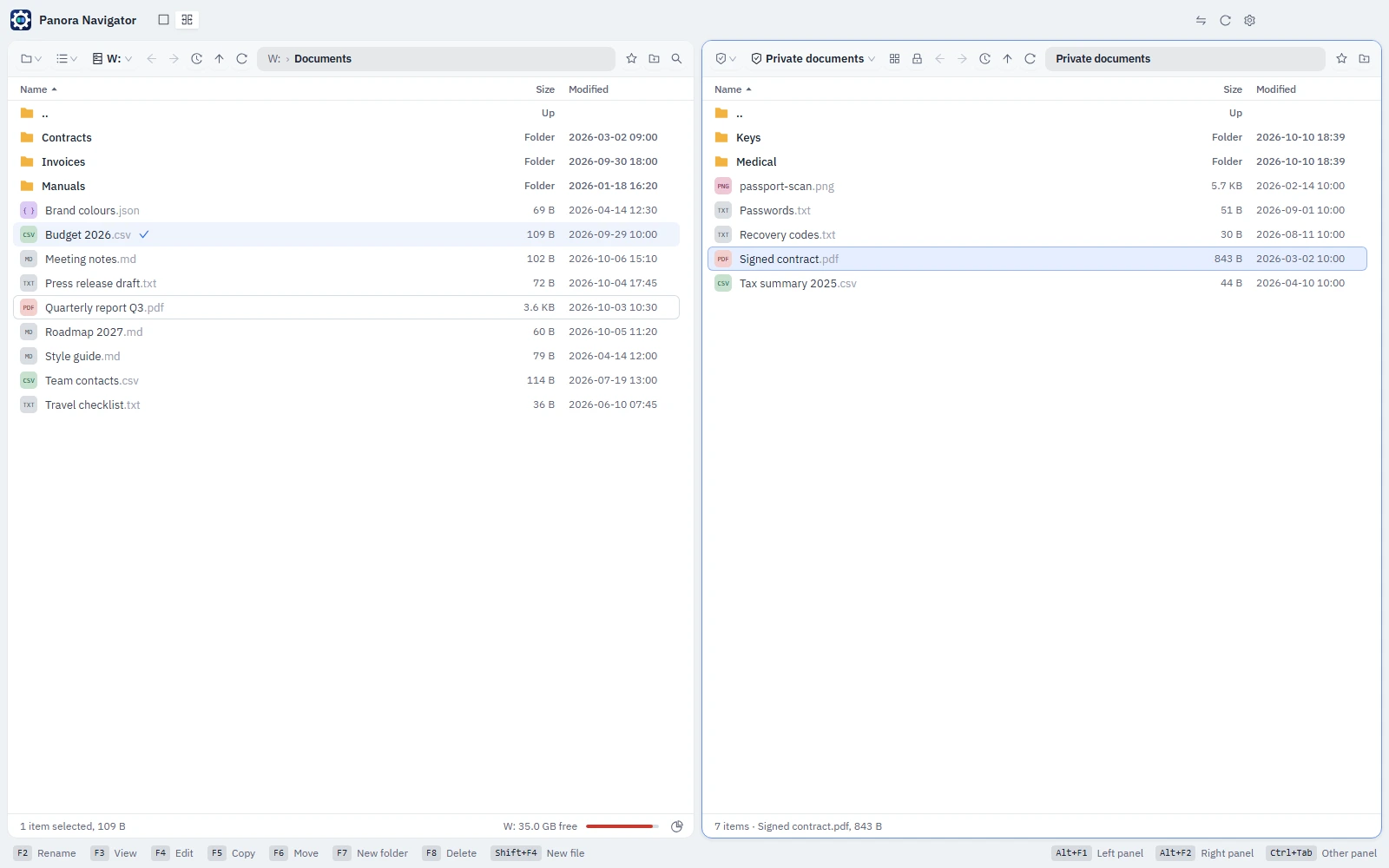
Task: Click Shift+F4 New file button
Action: point(538,853)
